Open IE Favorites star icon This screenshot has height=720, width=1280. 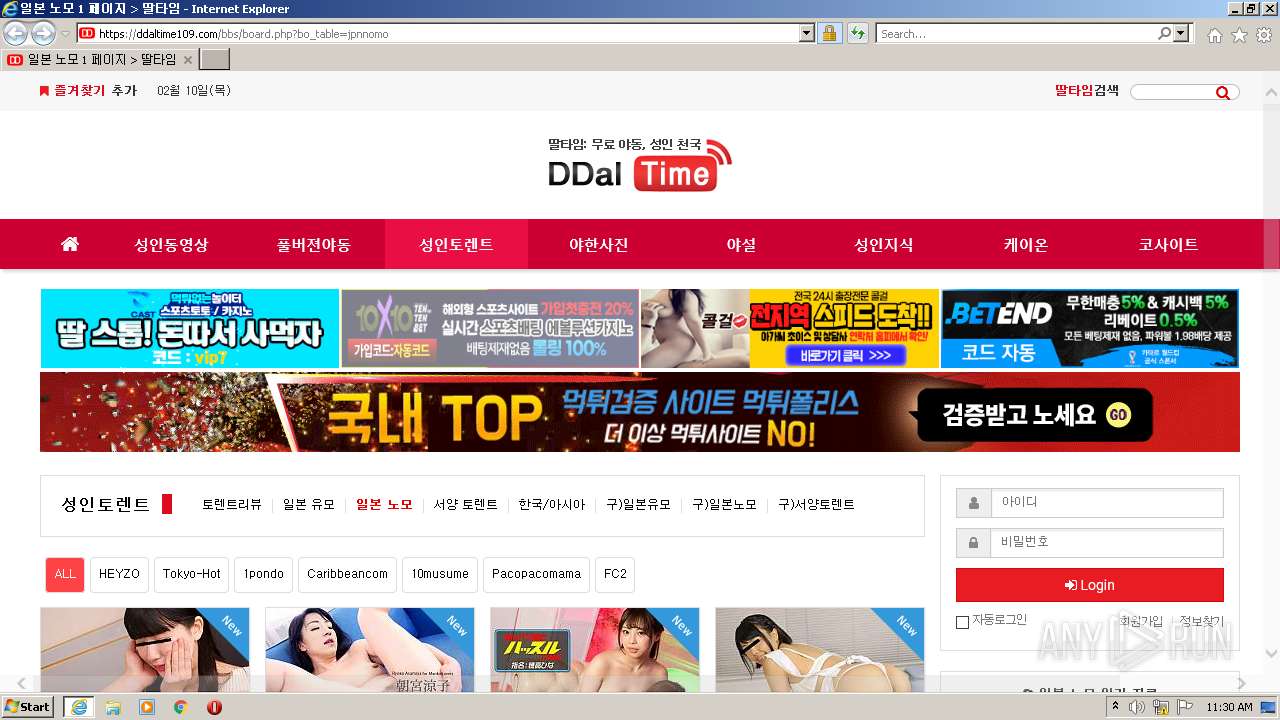tap(1239, 35)
